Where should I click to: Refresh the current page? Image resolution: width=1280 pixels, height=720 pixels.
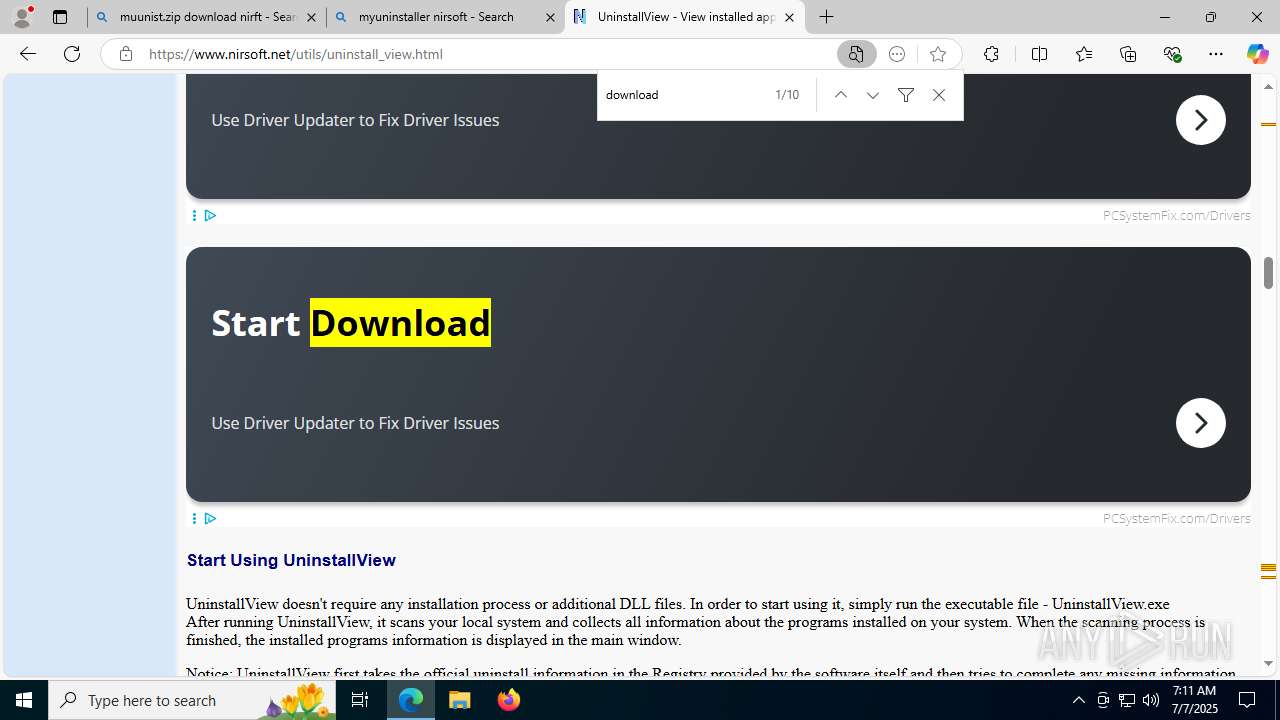point(72,54)
